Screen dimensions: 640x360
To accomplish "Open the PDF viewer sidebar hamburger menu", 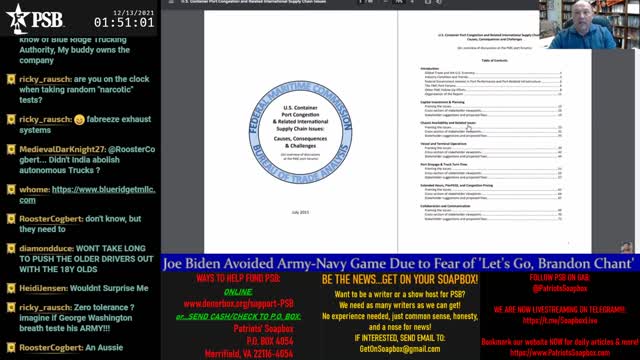I will 171,2.
